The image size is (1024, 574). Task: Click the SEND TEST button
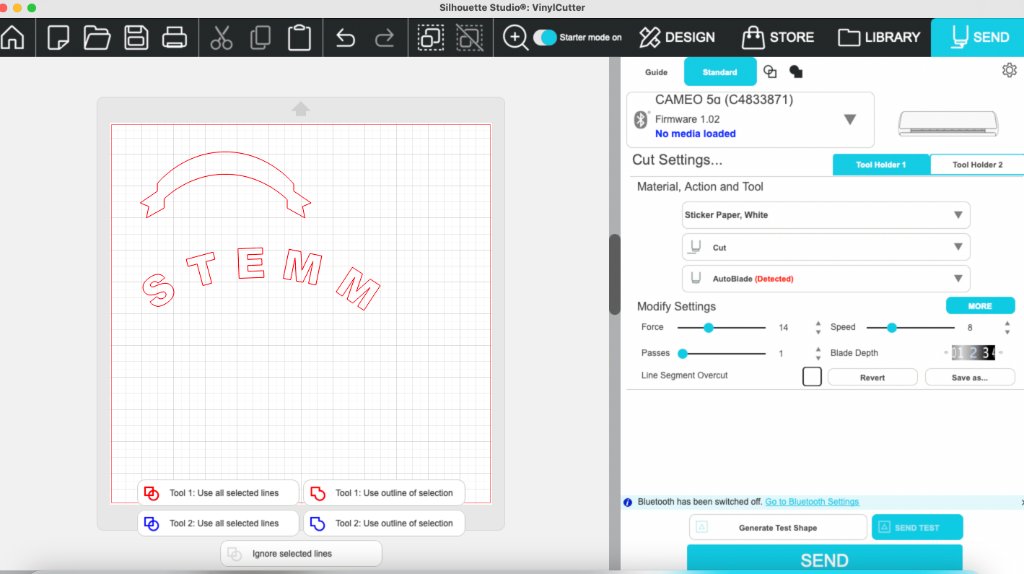coord(917,527)
